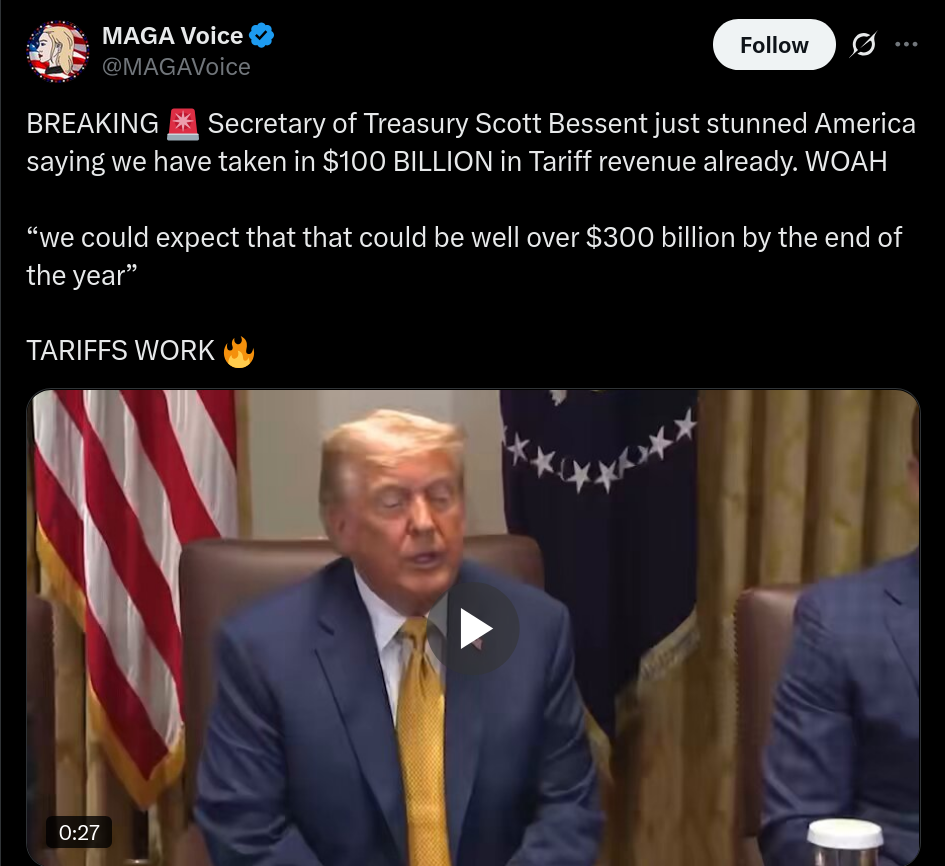Click the "TARIFFS WORK" line

pos(121,351)
